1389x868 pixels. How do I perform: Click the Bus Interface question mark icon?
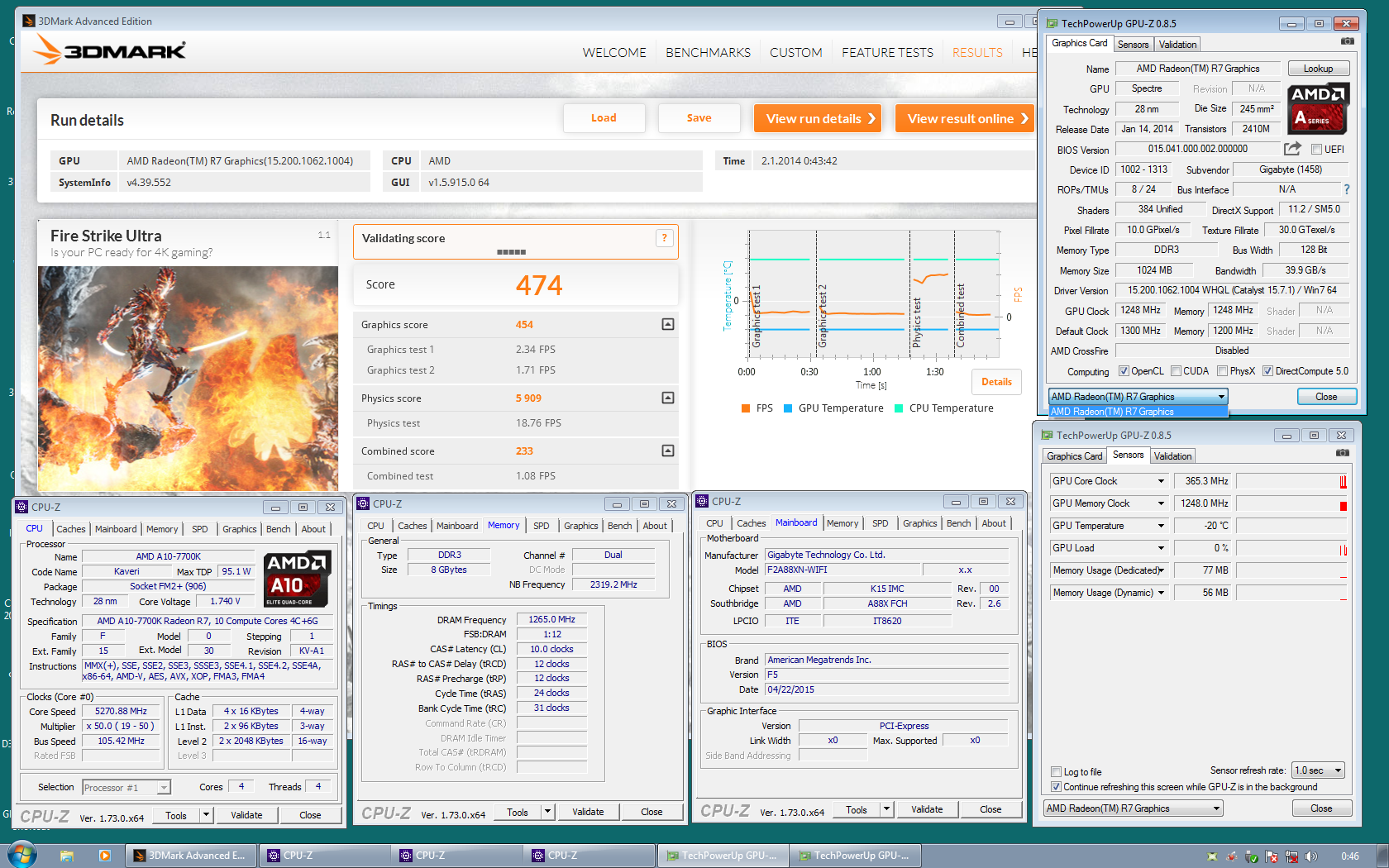tap(1347, 189)
